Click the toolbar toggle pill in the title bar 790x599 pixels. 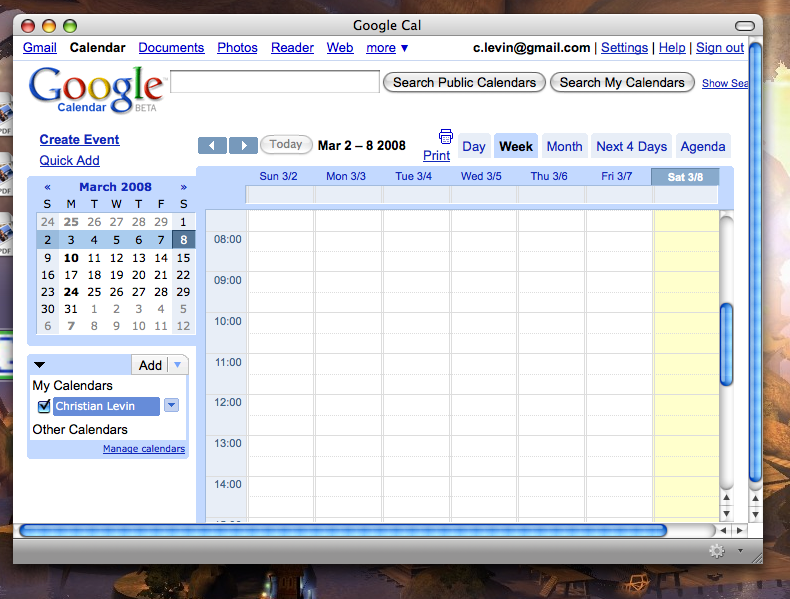745,25
